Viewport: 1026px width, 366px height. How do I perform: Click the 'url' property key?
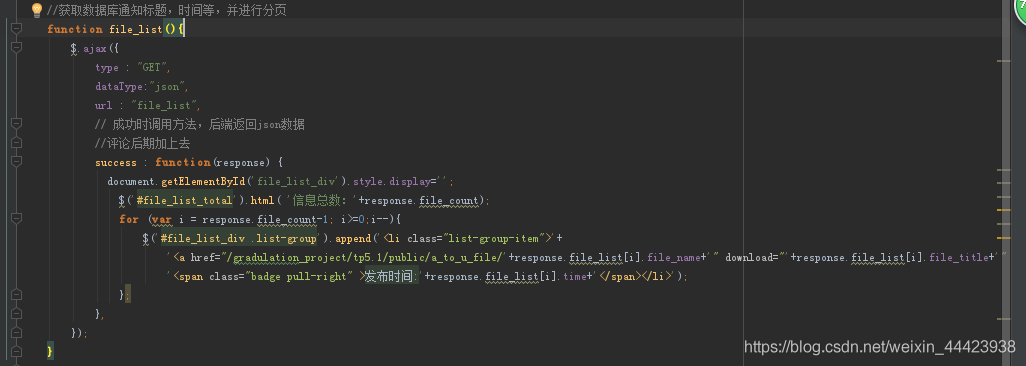(104, 106)
